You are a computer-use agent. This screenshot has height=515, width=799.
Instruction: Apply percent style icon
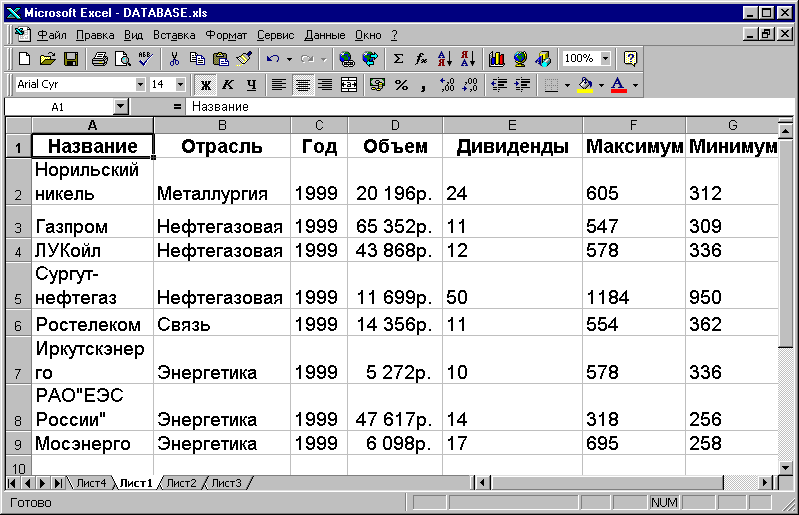[x=402, y=85]
